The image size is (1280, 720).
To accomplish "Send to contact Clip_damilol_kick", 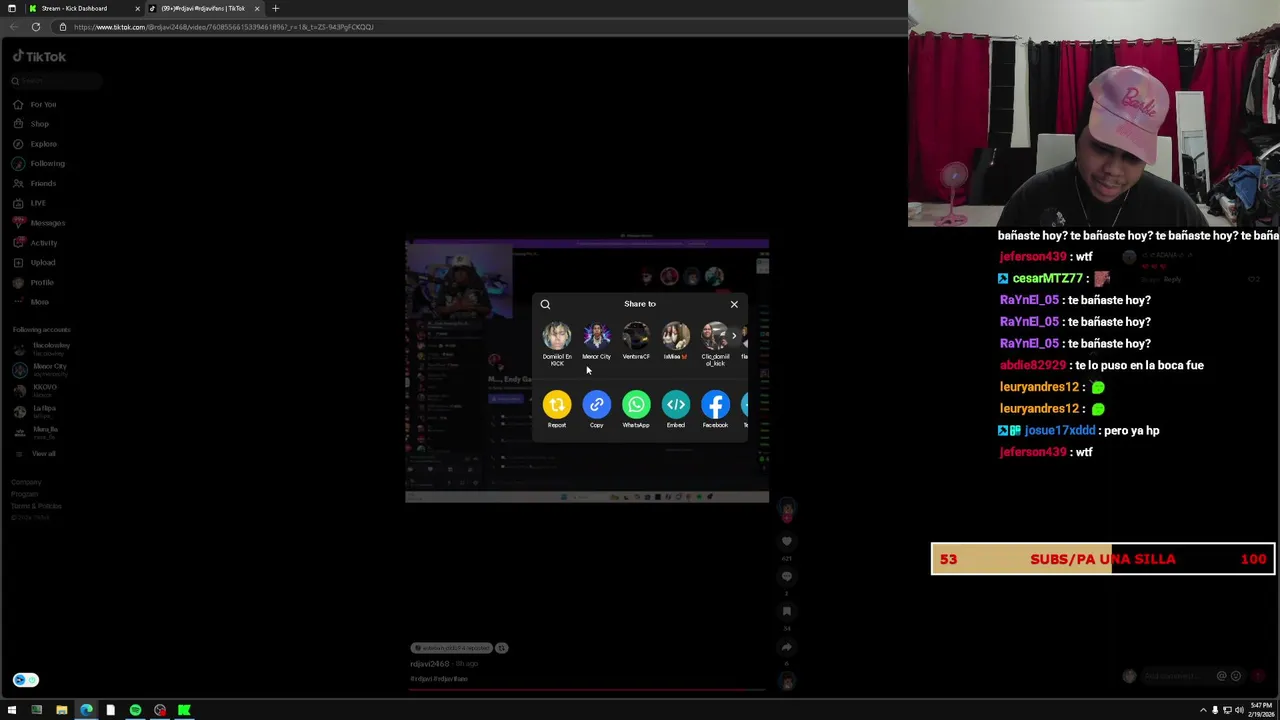I will click(x=715, y=344).
